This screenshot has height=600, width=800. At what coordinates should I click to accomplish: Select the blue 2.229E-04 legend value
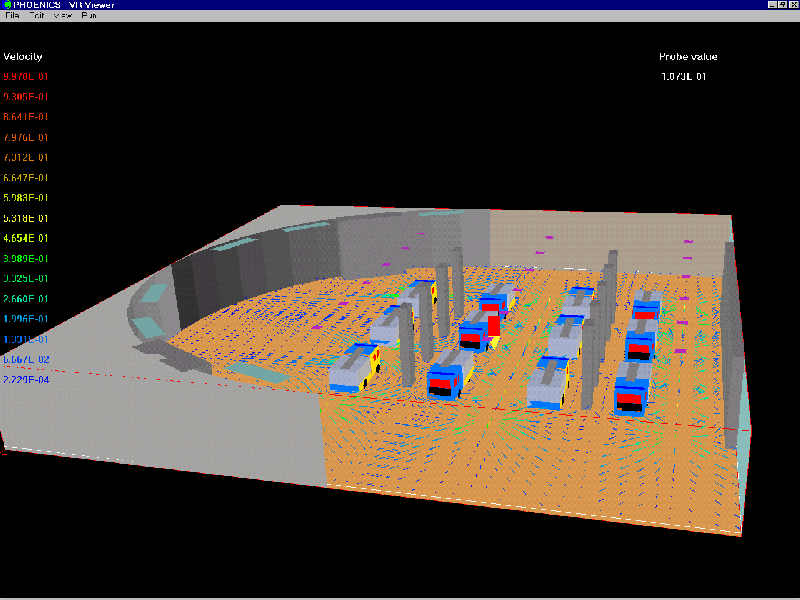pos(26,379)
